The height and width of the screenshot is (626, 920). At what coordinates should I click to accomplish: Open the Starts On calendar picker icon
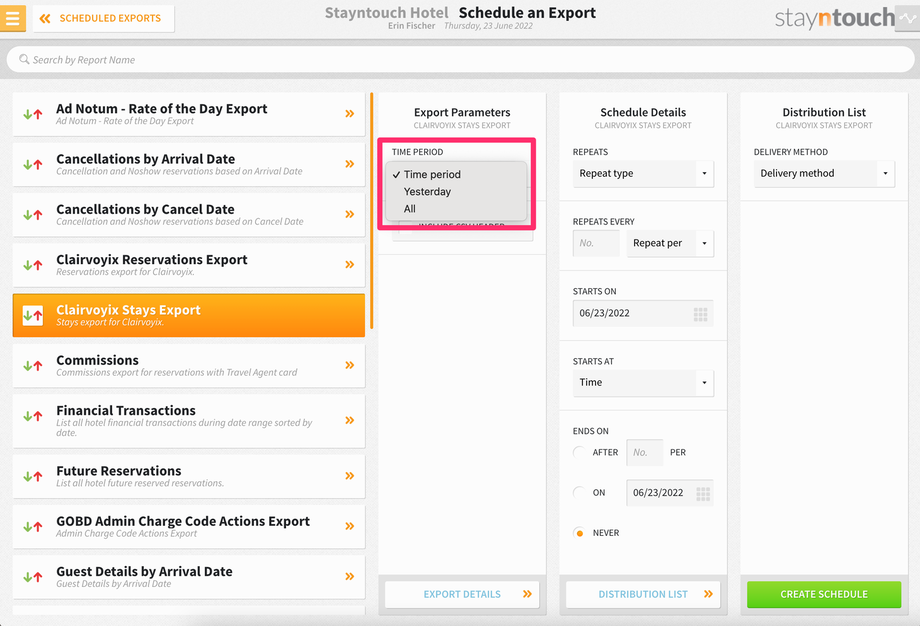click(701, 314)
